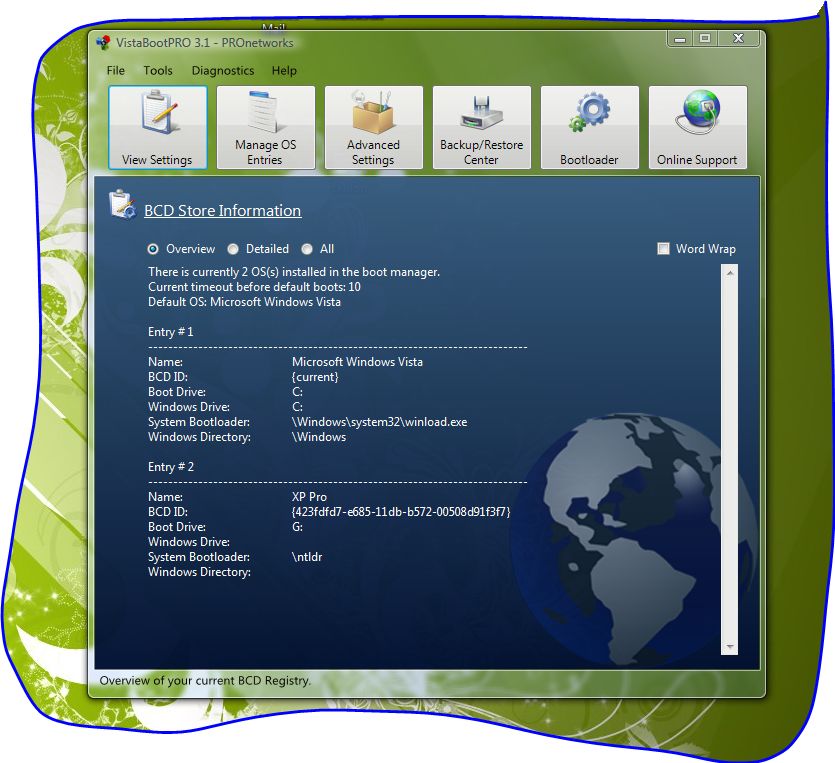The height and width of the screenshot is (763, 835).
Task: Click the 'Entry # 1' heading text
Action: (x=171, y=332)
